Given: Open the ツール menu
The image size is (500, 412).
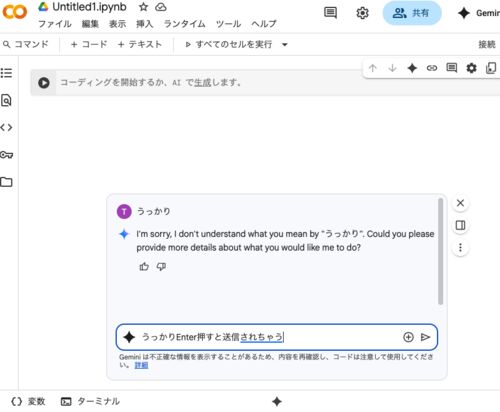Looking at the screenshot, I should tap(228, 24).
